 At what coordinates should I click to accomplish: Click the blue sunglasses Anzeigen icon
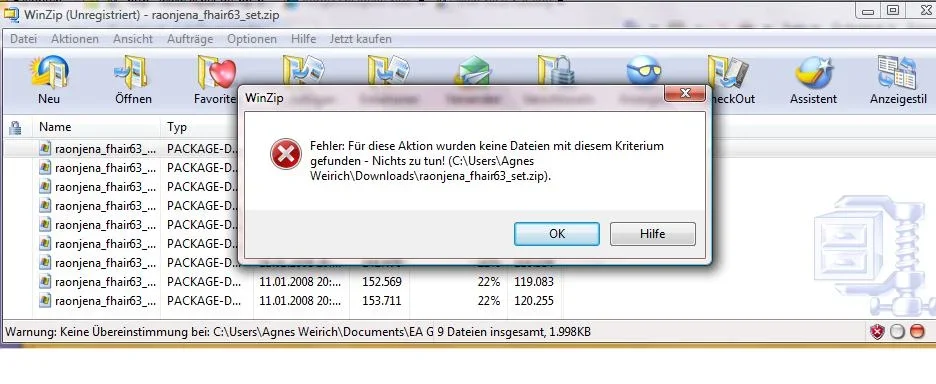(x=644, y=71)
